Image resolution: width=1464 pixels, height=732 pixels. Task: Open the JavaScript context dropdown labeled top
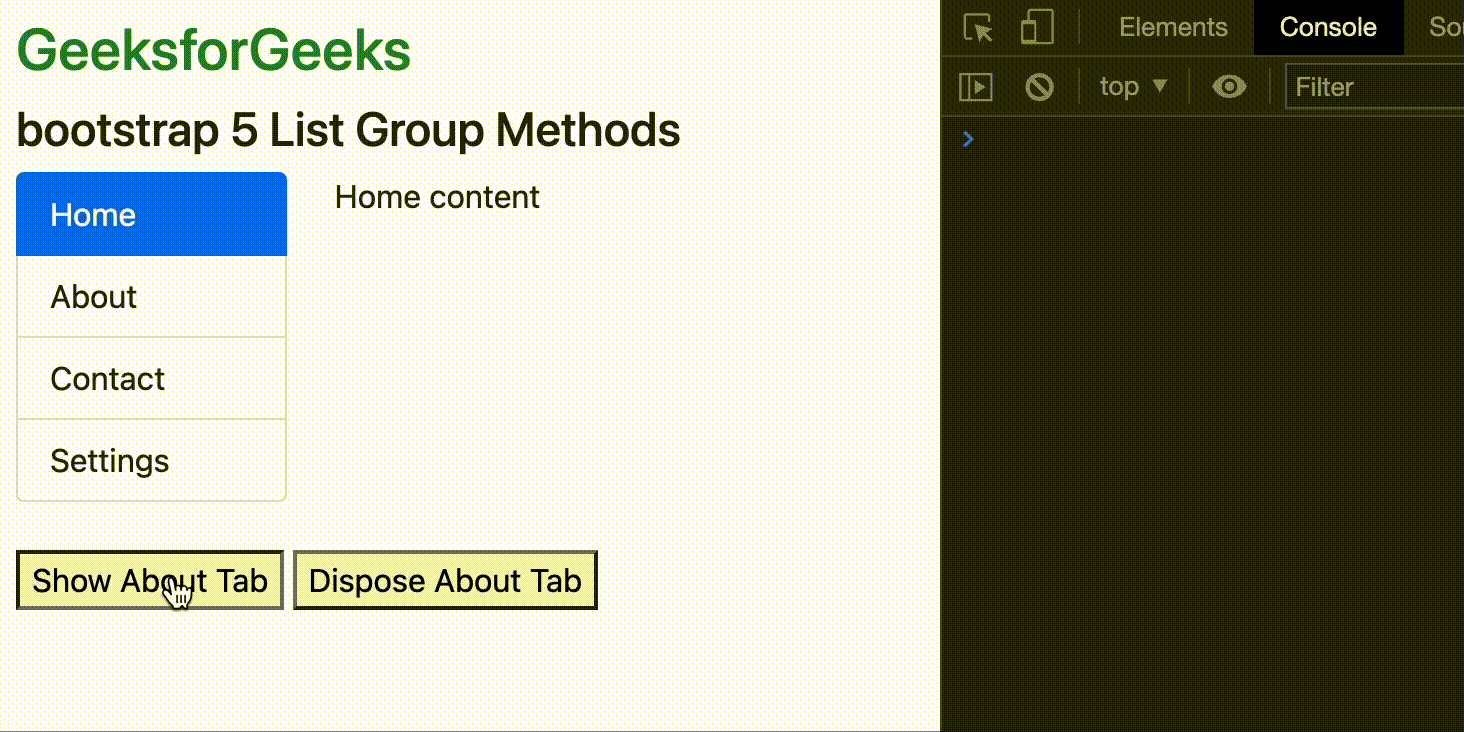(x=1131, y=87)
